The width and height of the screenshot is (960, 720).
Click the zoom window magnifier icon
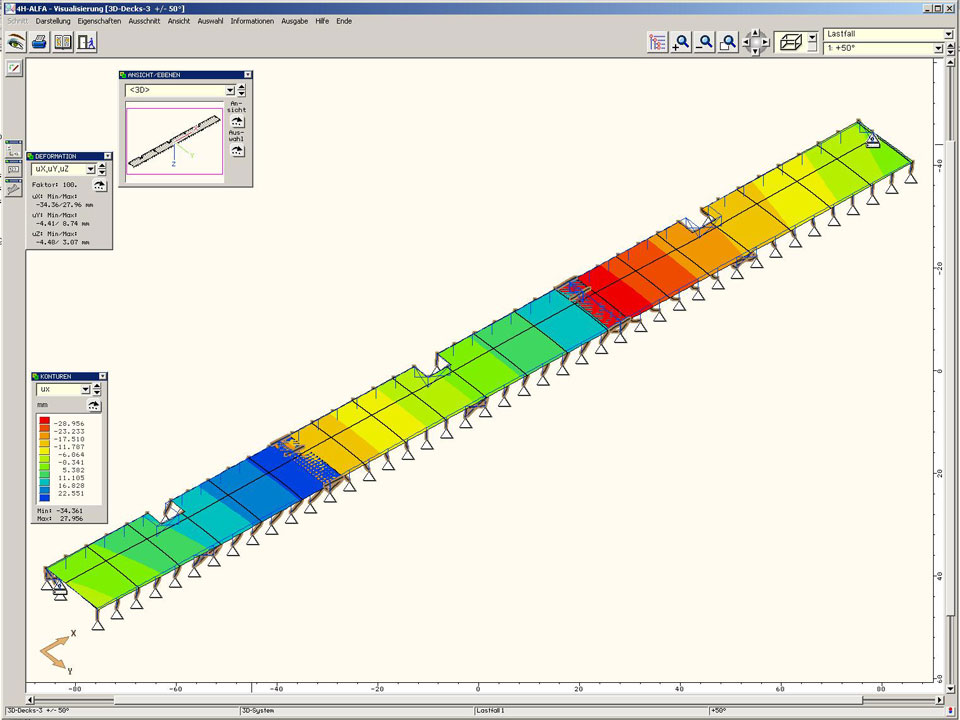(x=729, y=42)
